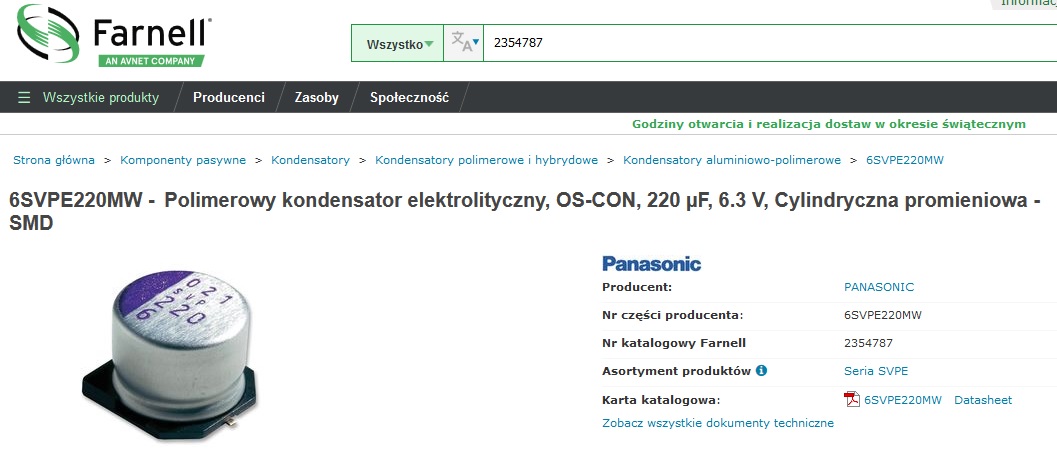
Task: Open Kondensatory polimerowe i hybrydowe breadcrumb
Action: point(486,160)
